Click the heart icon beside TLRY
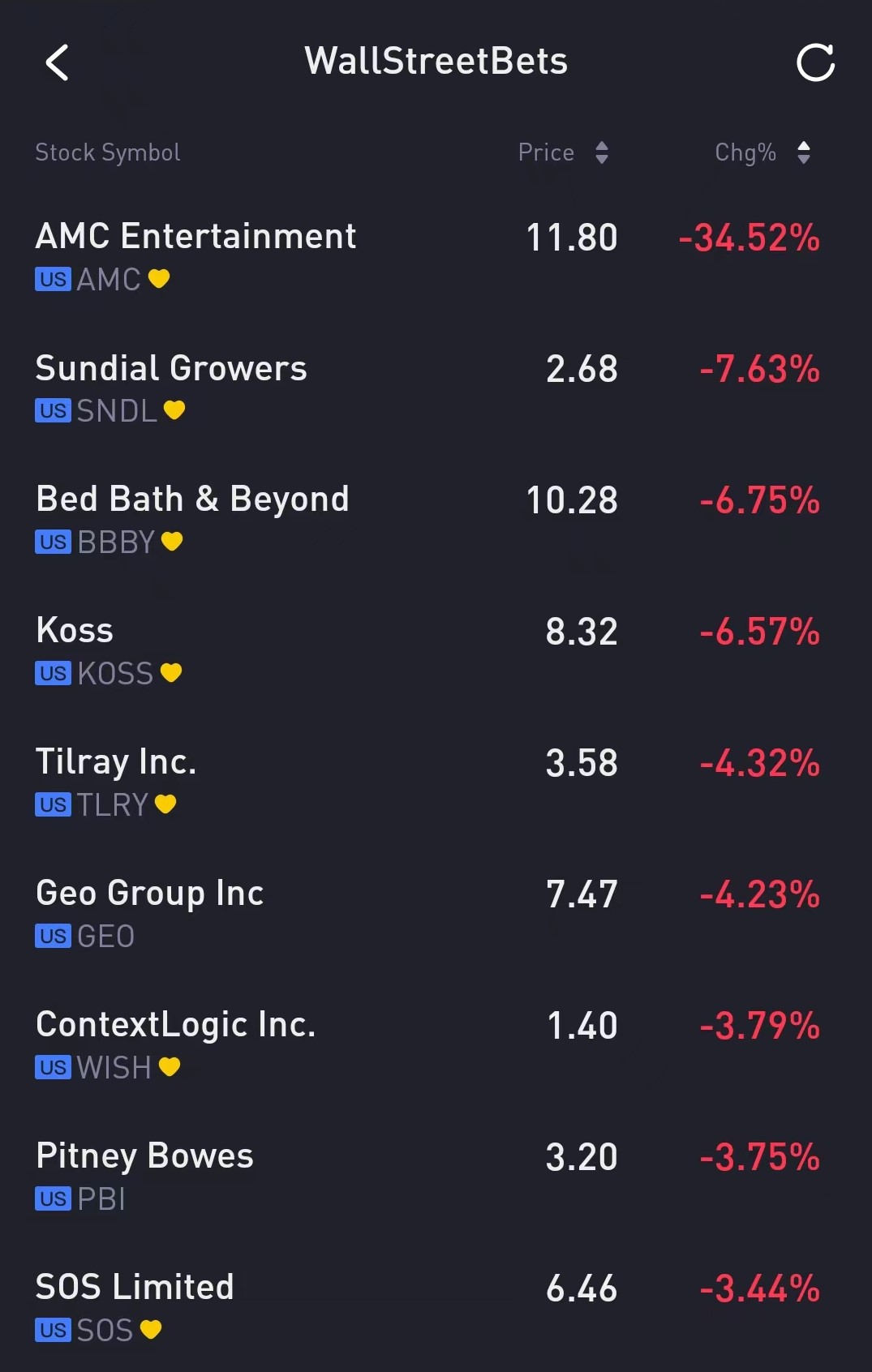This screenshot has width=872, height=1372. coord(165,804)
